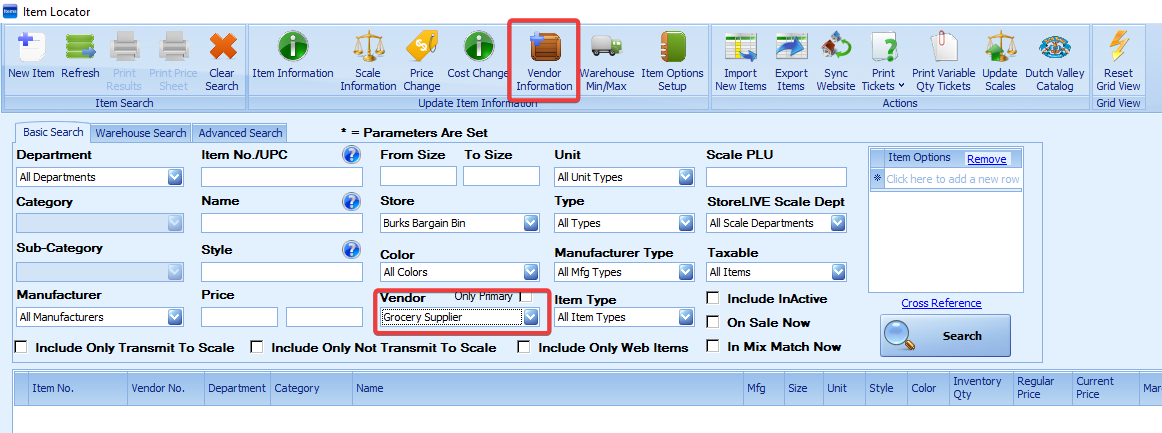Open the Cross Reference link
1162x433 pixels.
941,303
